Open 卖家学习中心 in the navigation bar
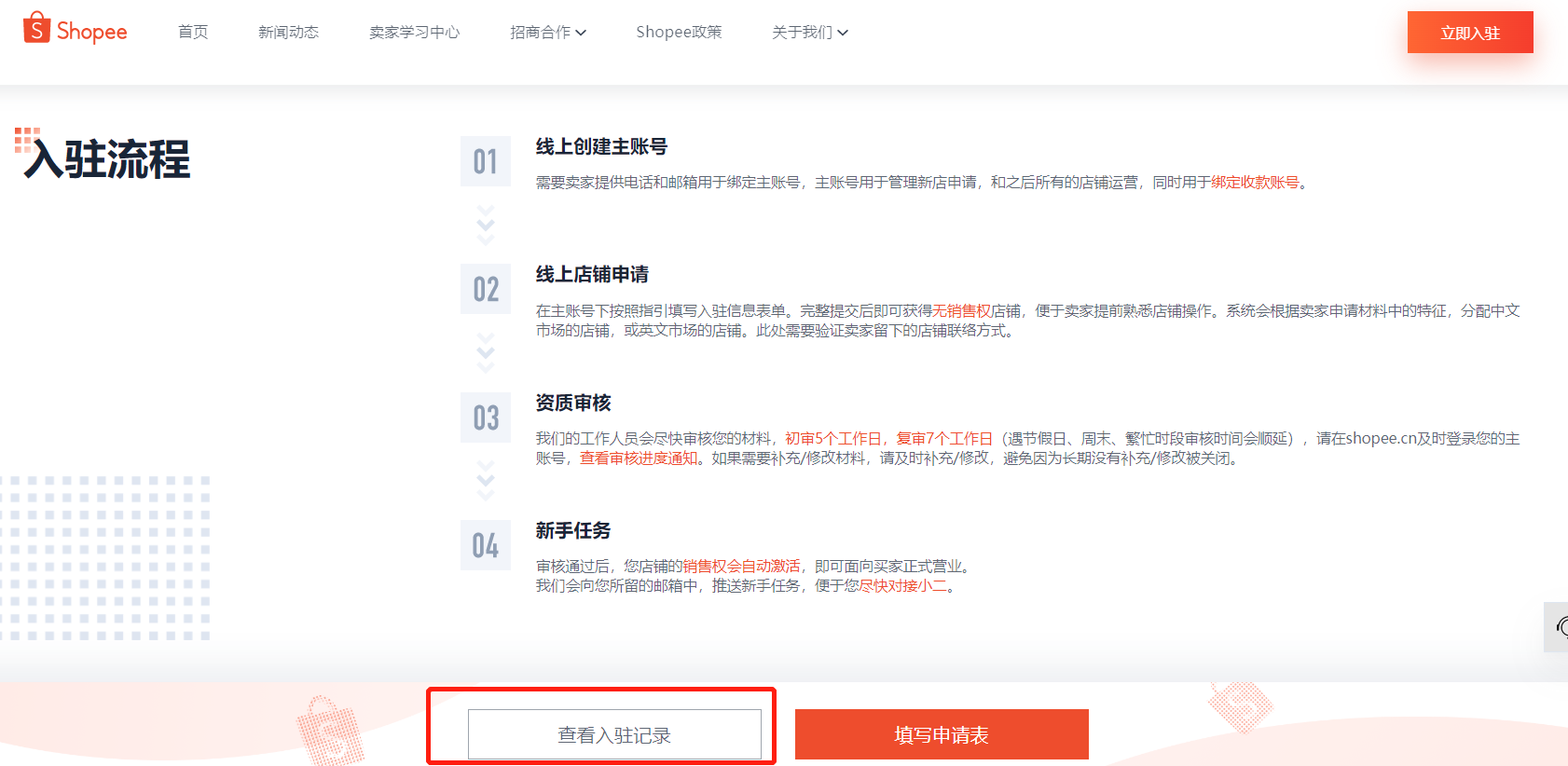1568x766 pixels. 414,33
